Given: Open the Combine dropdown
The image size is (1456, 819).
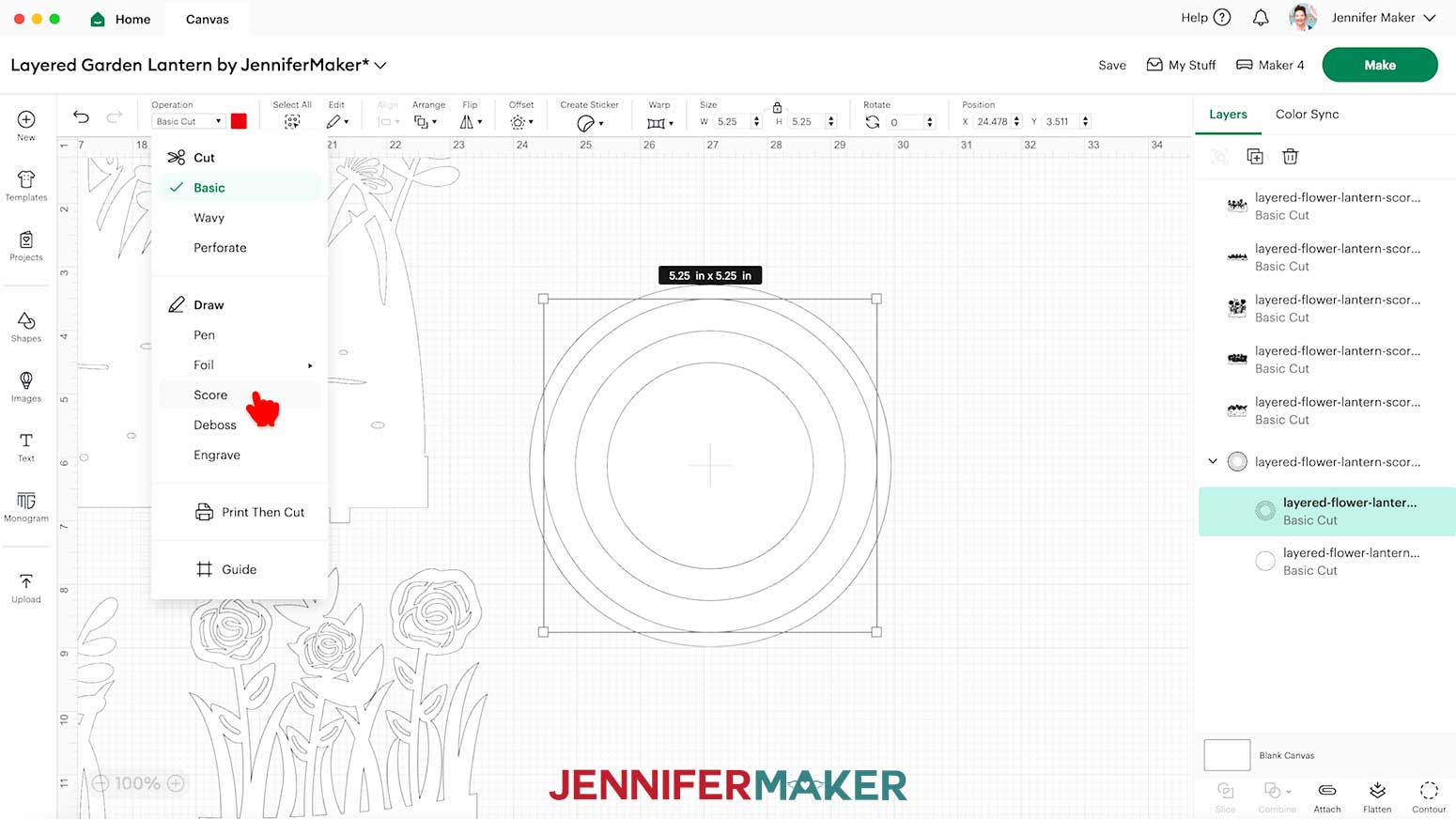Looking at the screenshot, I should point(1277,796).
